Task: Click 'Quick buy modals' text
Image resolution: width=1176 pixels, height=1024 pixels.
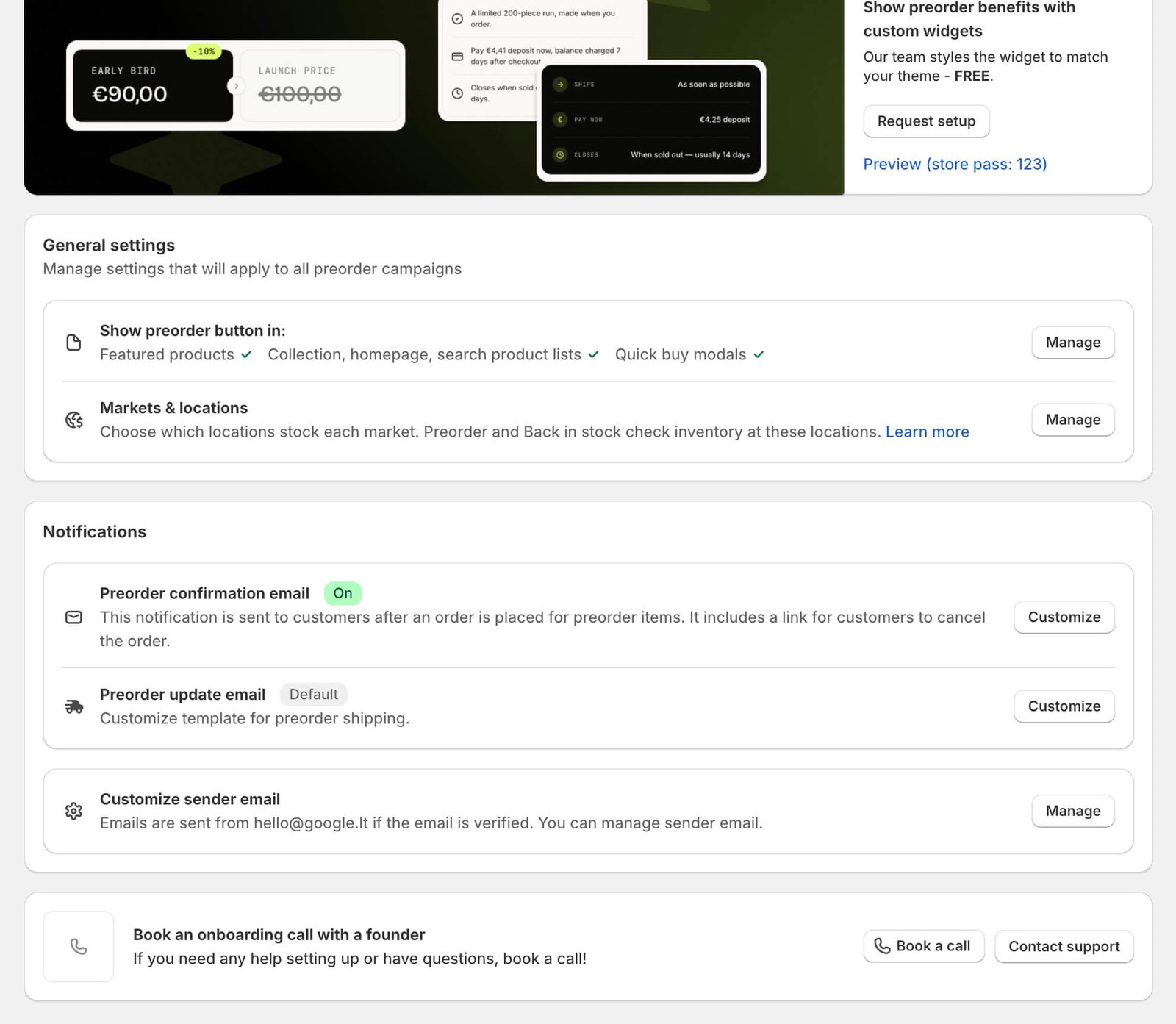Action: (681, 354)
